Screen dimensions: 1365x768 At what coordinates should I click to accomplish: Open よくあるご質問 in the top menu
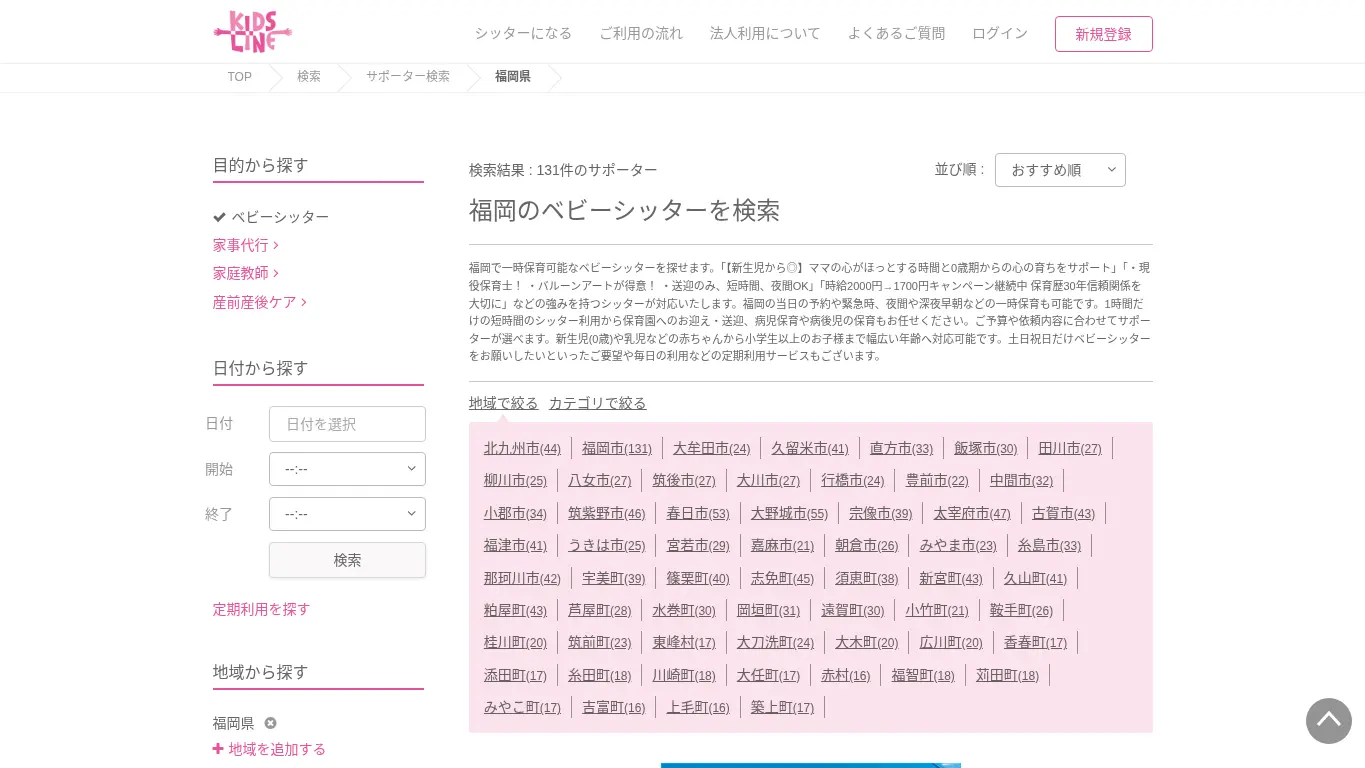coord(896,33)
